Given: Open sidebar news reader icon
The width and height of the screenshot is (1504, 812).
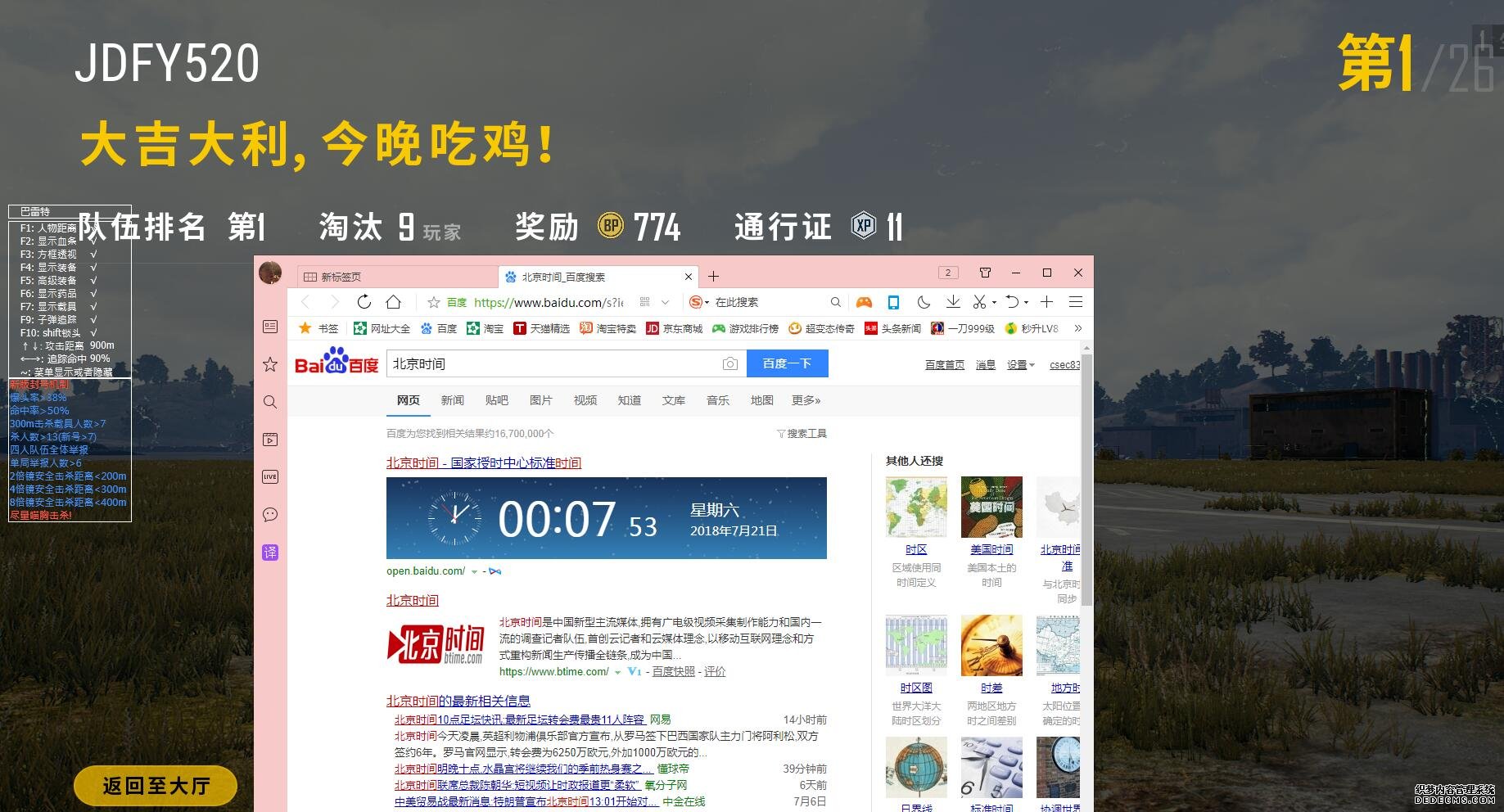Looking at the screenshot, I should pos(270,327).
